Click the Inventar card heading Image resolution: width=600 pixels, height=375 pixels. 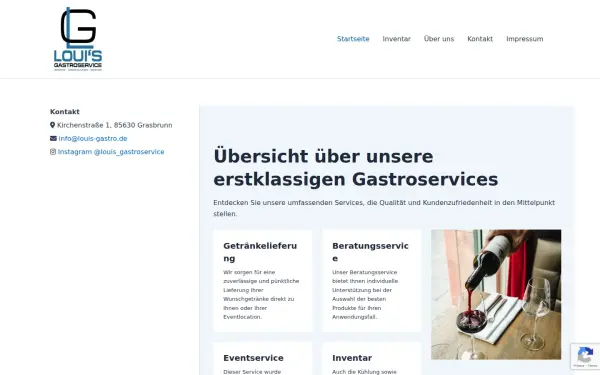coord(352,358)
